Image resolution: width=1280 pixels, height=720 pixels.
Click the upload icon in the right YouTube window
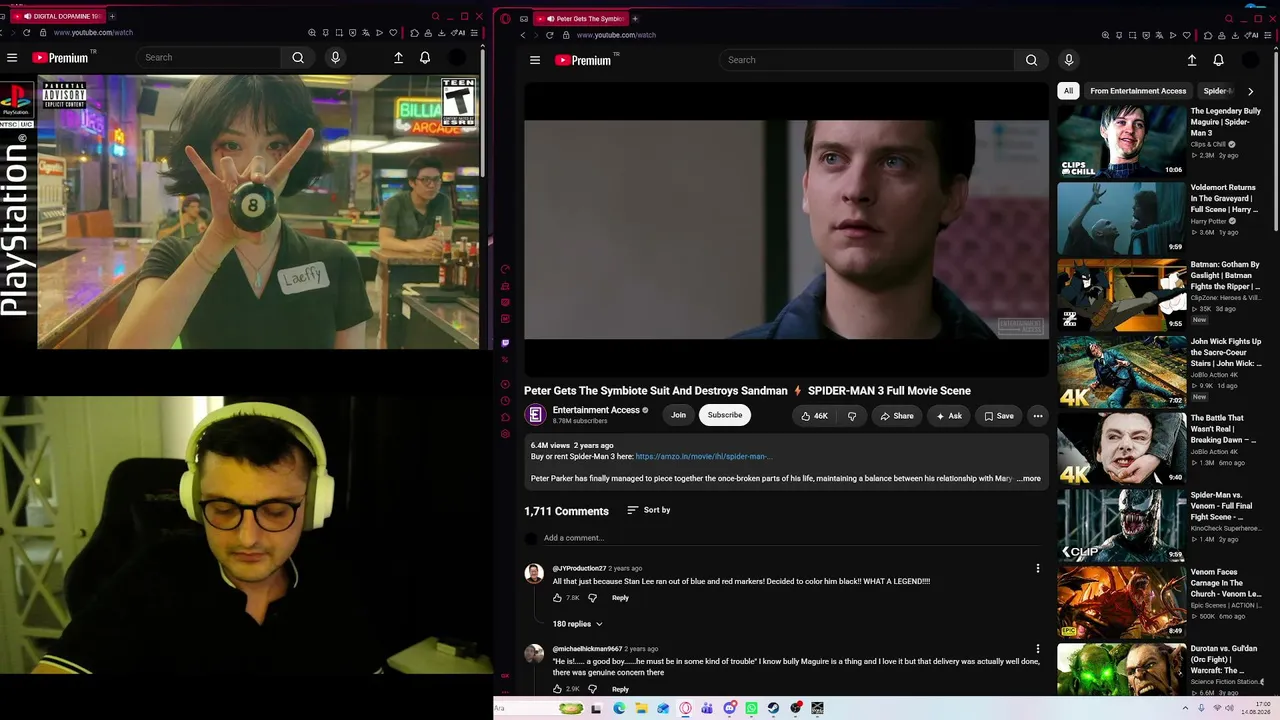(x=1192, y=60)
